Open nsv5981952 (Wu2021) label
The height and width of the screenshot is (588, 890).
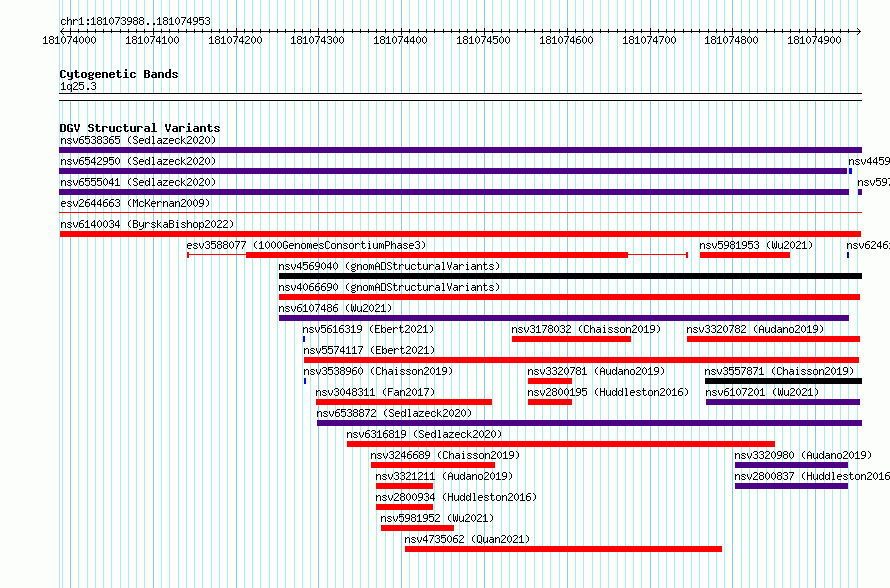coord(437,518)
